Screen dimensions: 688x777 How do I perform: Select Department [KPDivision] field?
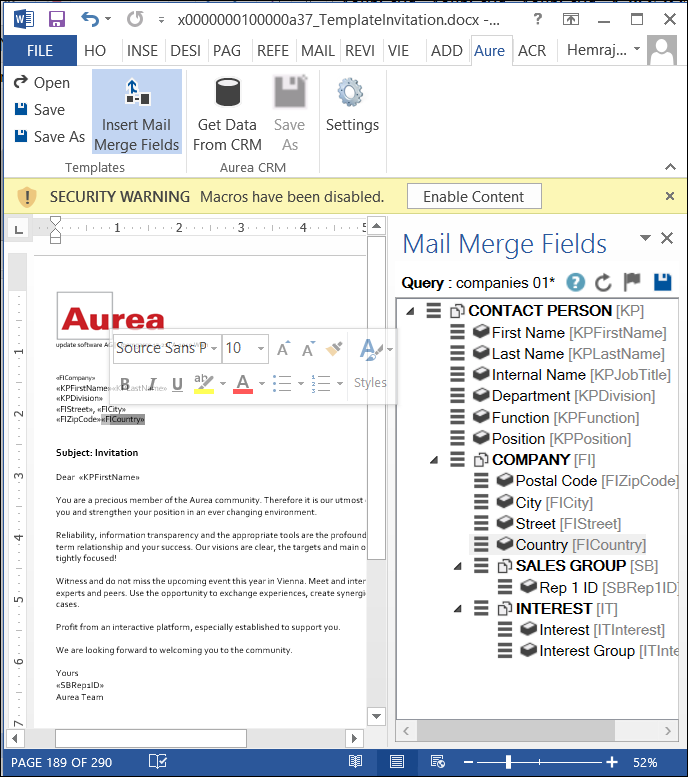[x=573, y=396]
